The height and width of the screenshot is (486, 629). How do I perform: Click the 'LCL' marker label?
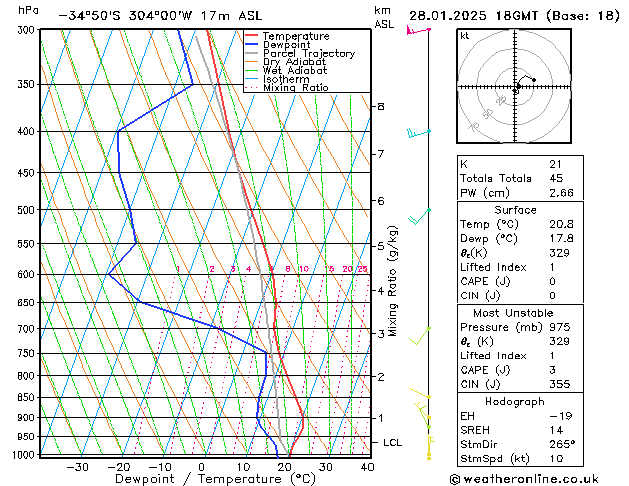392,443
